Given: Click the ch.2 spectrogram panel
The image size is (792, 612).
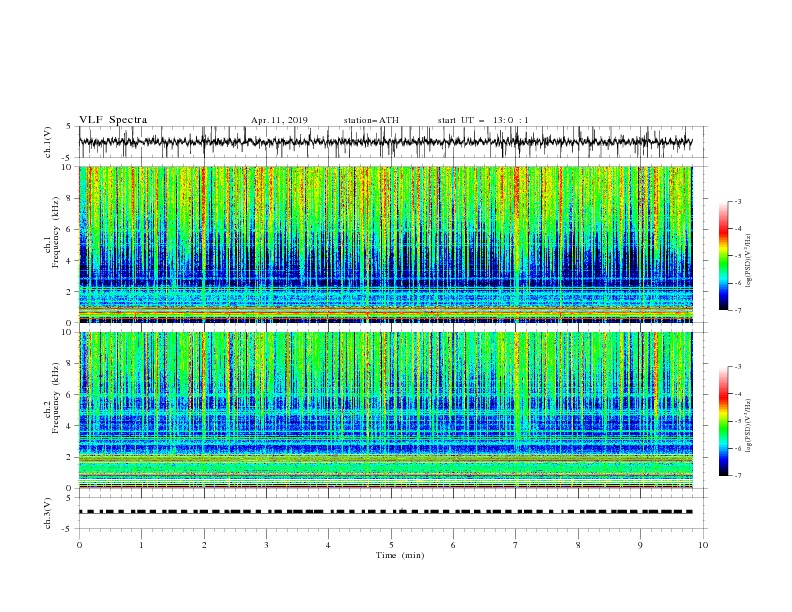Looking at the screenshot, I should 386,410.
